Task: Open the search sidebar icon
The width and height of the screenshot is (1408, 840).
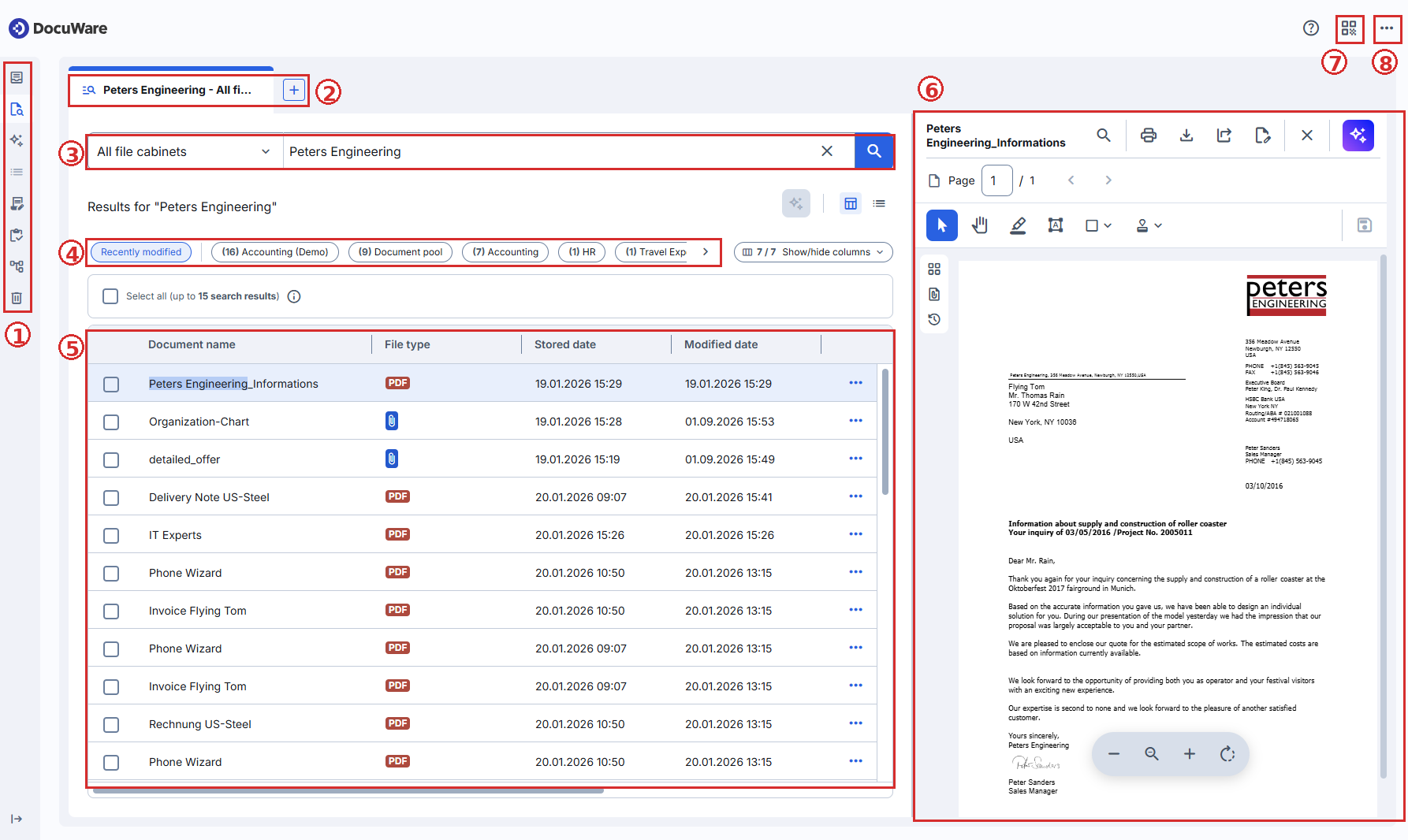Action: tap(17, 109)
